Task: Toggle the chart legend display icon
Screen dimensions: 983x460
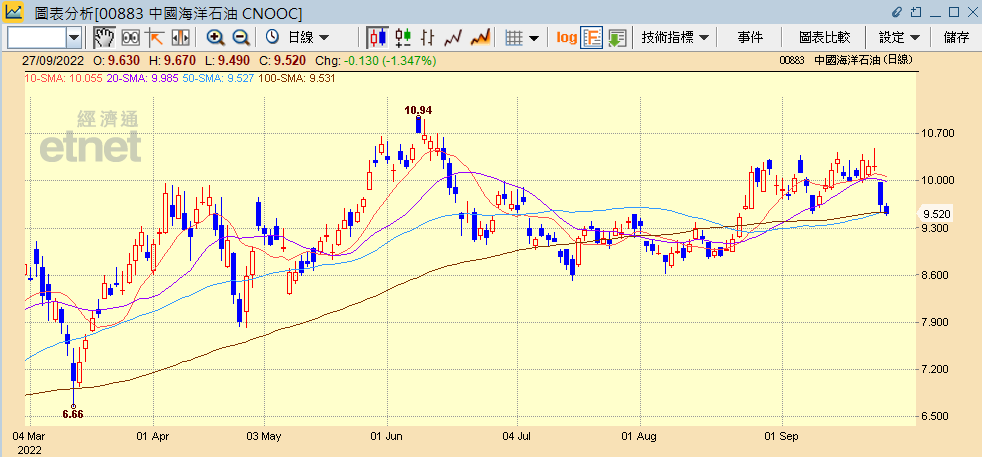Action: pos(591,37)
